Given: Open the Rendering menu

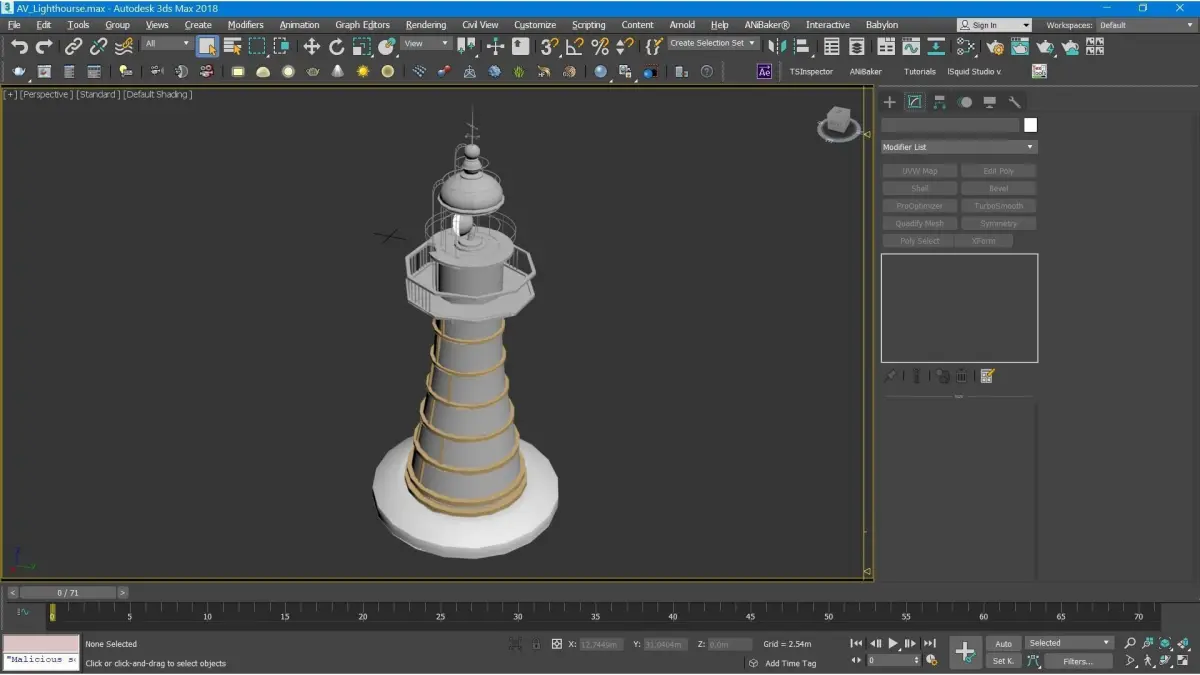Looking at the screenshot, I should tap(426, 25).
